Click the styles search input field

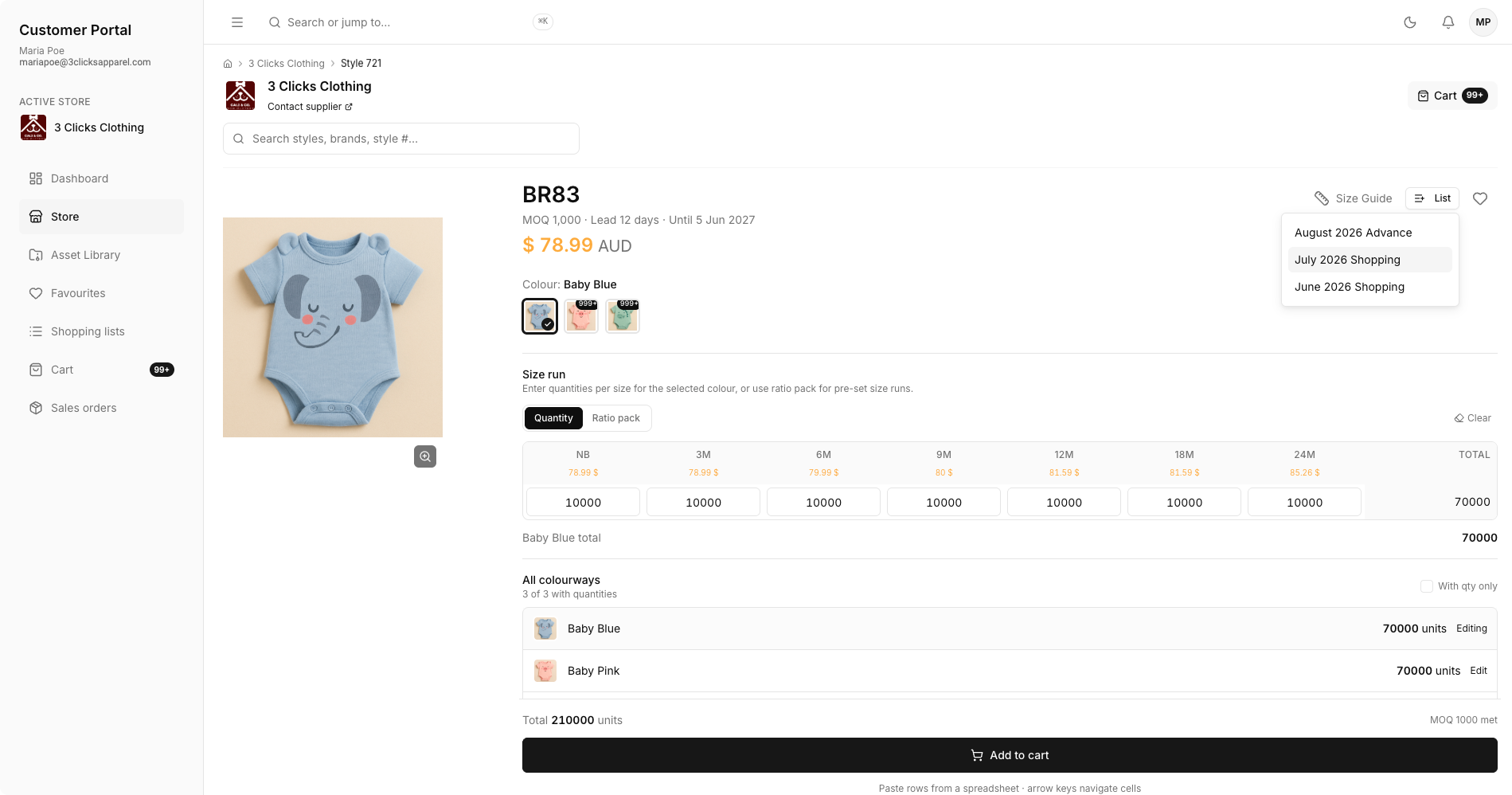point(401,139)
